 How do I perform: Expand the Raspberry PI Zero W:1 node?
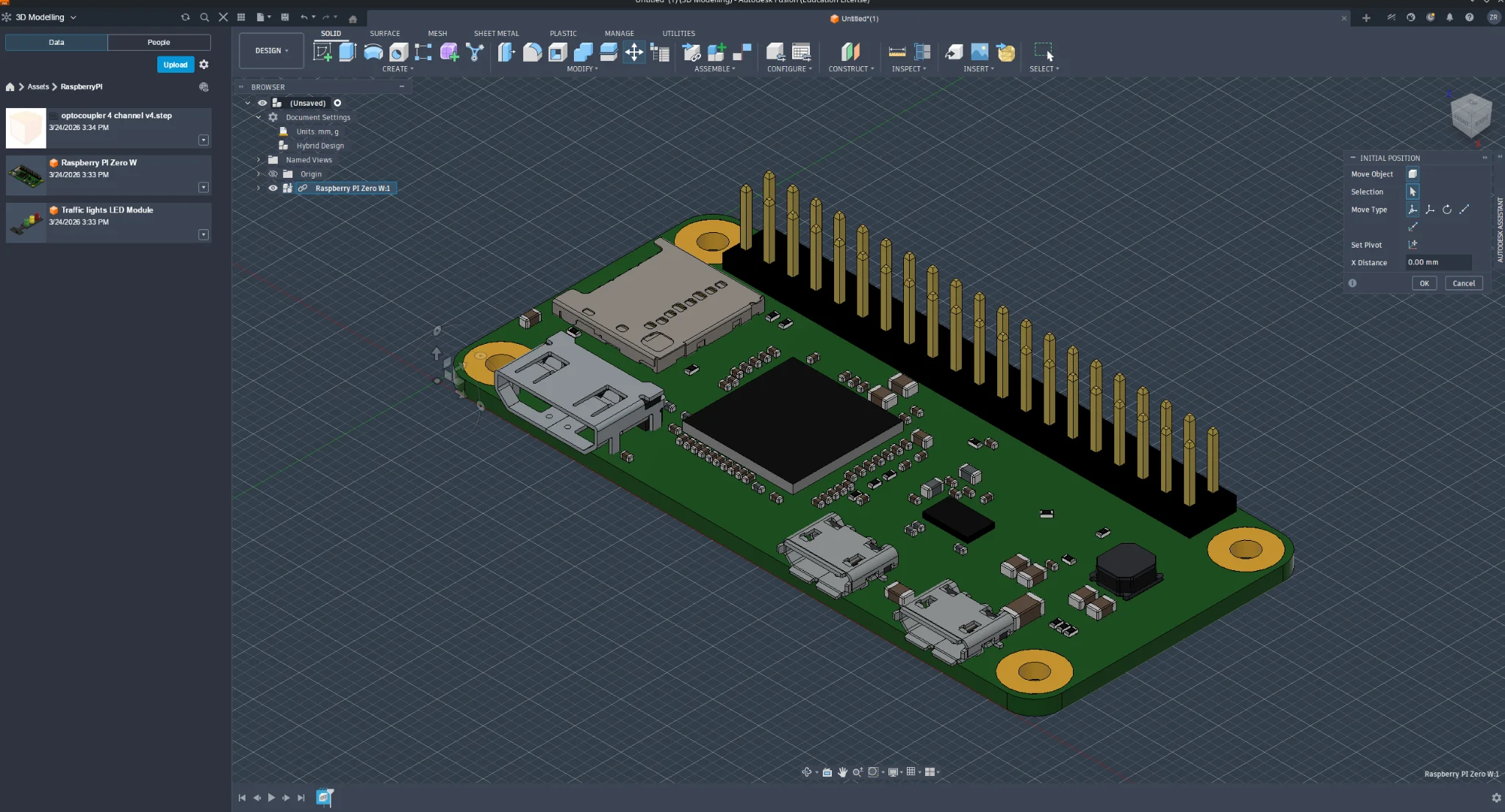(x=259, y=188)
